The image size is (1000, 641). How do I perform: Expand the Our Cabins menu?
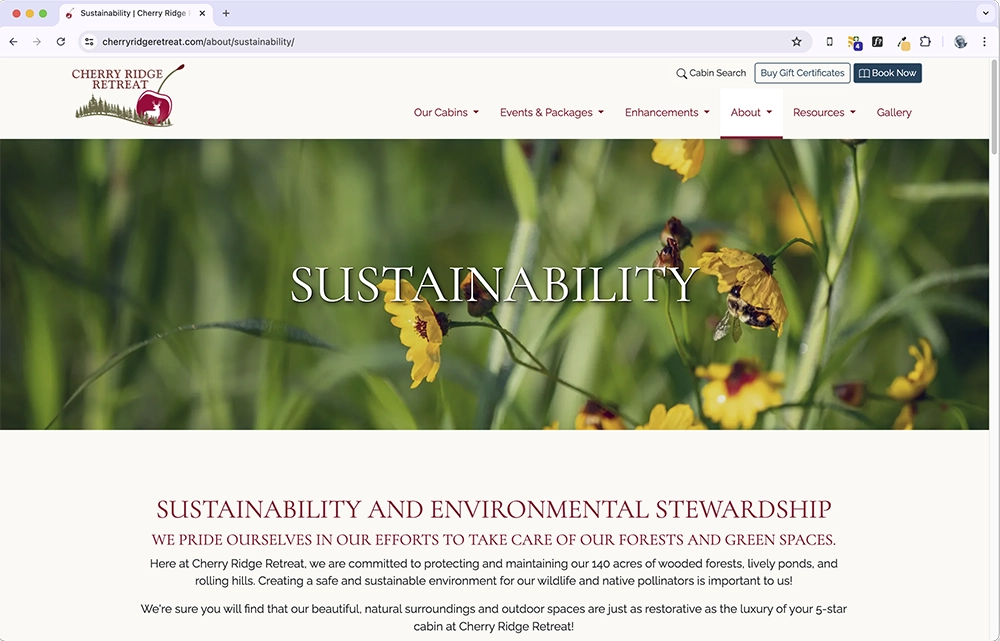(446, 112)
